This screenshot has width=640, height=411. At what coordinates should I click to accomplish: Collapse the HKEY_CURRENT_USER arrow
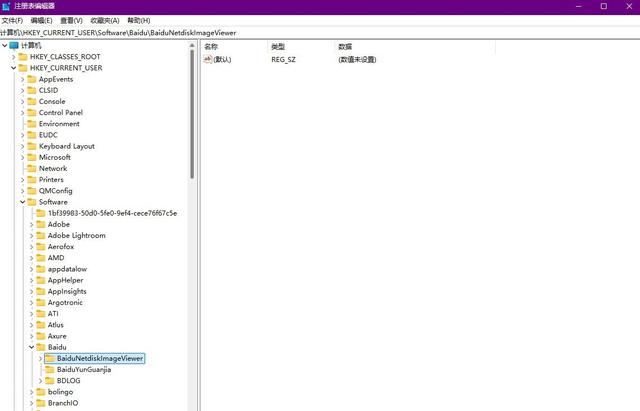pyautogui.click(x=13, y=68)
